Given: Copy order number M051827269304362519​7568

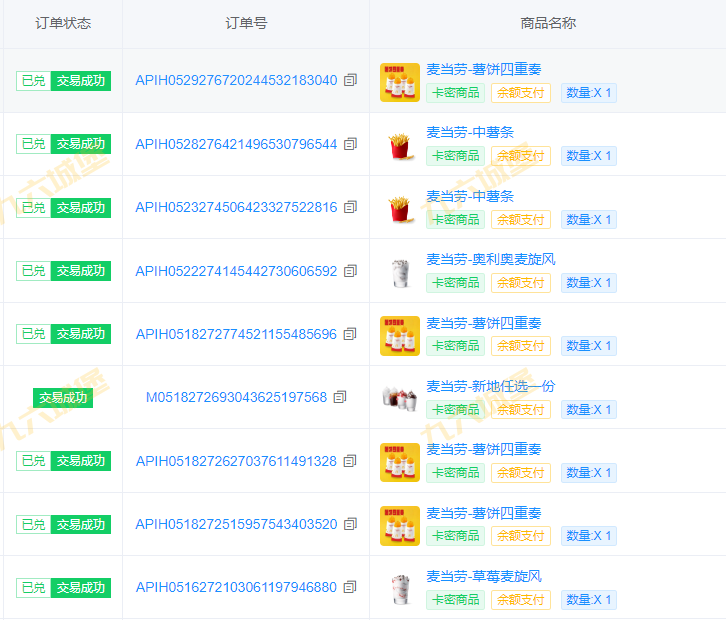Looking at the screenshot, I should coord(340,397).
